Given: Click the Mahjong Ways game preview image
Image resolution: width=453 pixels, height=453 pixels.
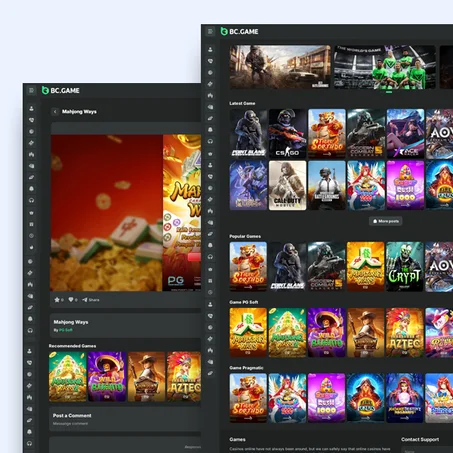Looking at the screenshot, I should [x=126, y=213].
